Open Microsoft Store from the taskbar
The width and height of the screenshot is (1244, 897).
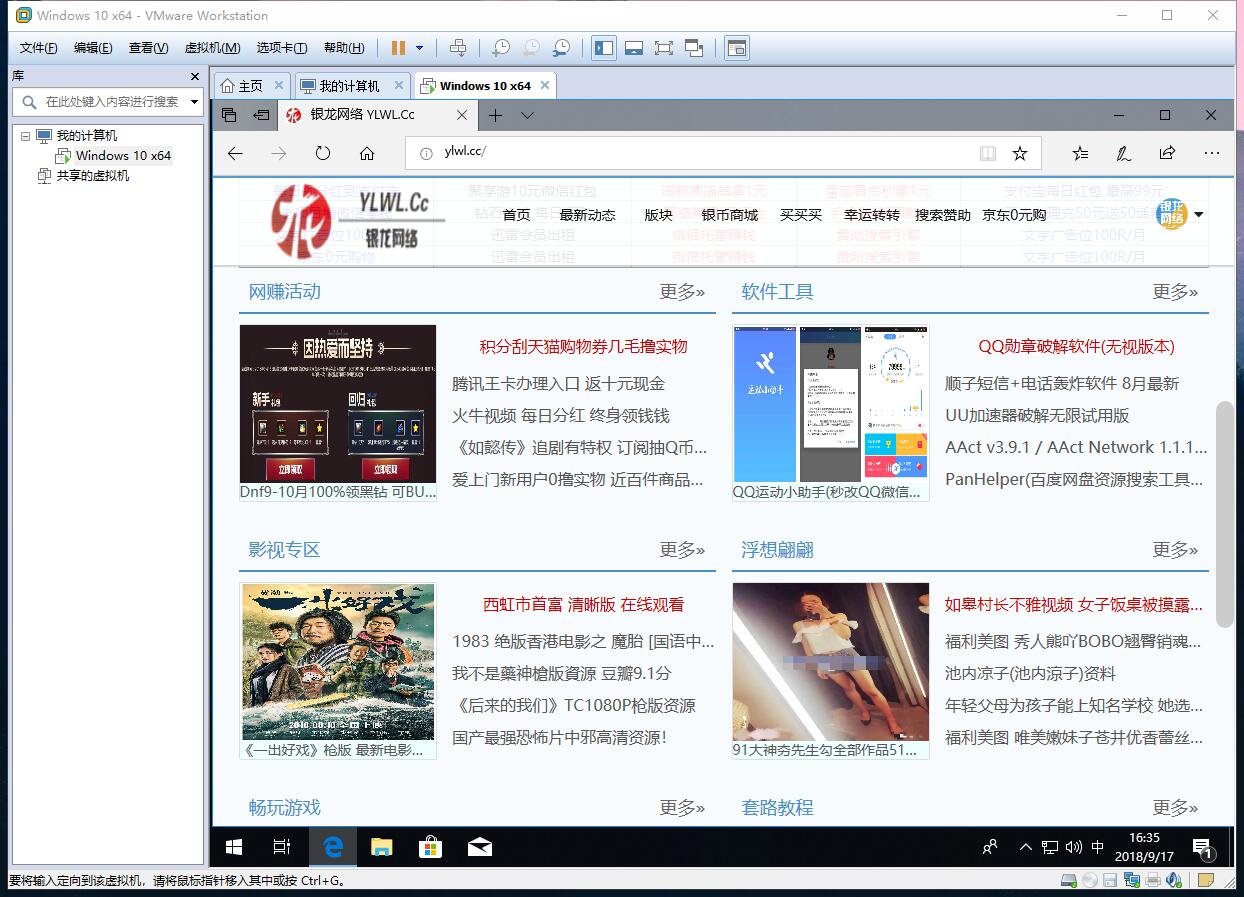[430, 847]
